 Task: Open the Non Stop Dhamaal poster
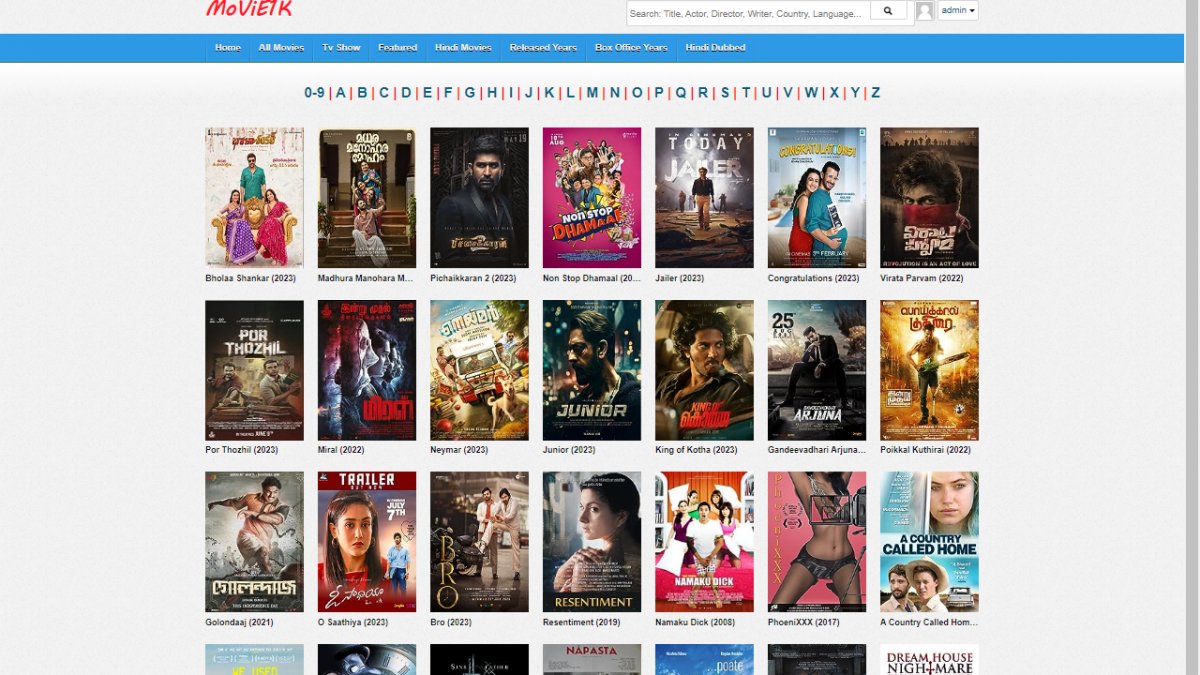[592, 197]
